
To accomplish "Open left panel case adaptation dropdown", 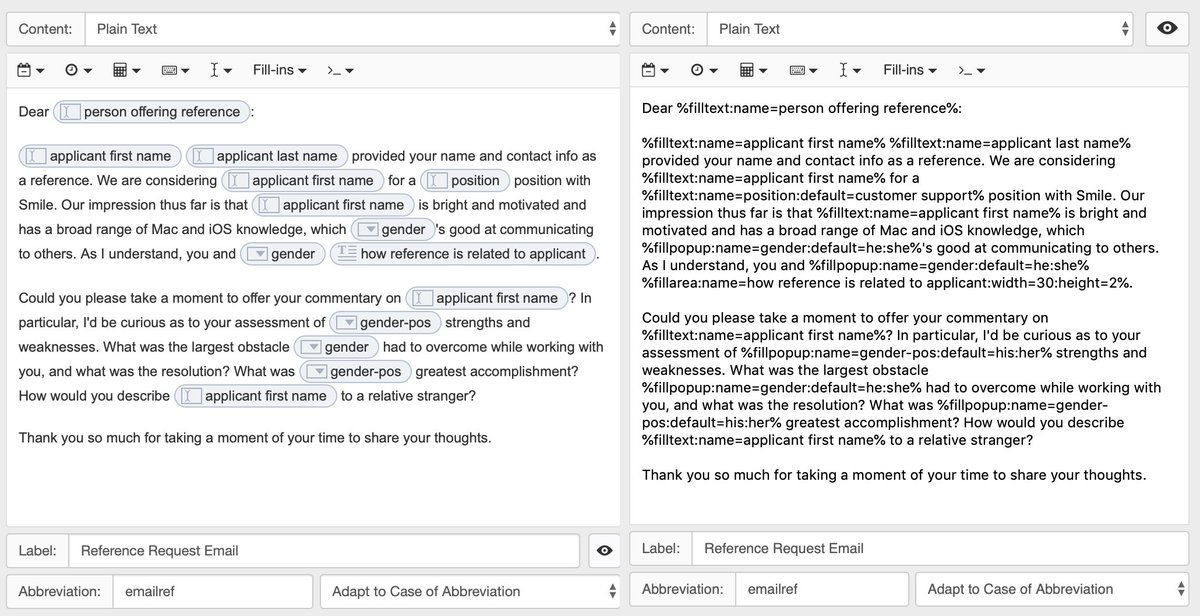I will tap(469, 591).
